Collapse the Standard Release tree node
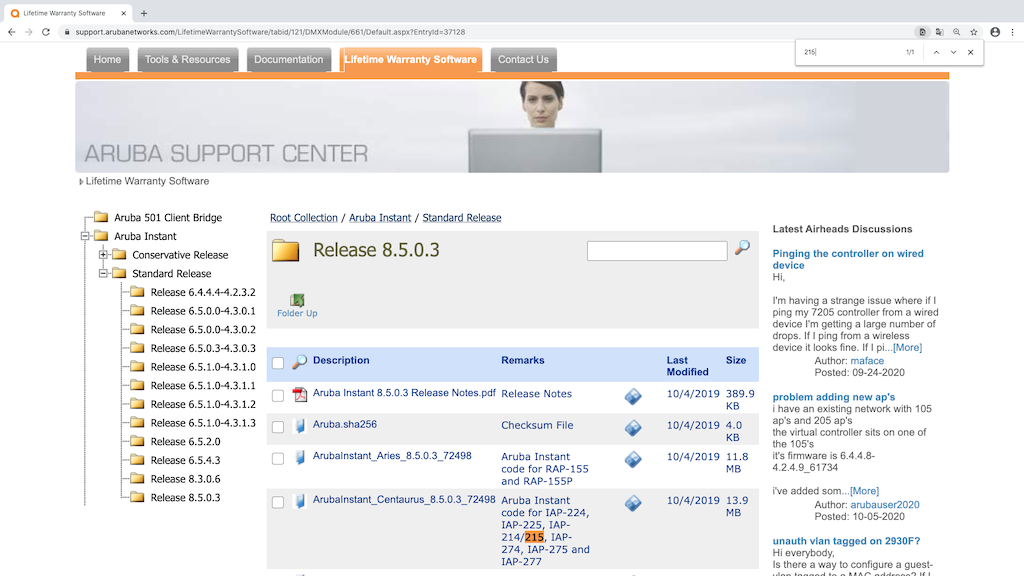Image resolution: width=1024 pixels, height=576 pixels. point(103,273)
